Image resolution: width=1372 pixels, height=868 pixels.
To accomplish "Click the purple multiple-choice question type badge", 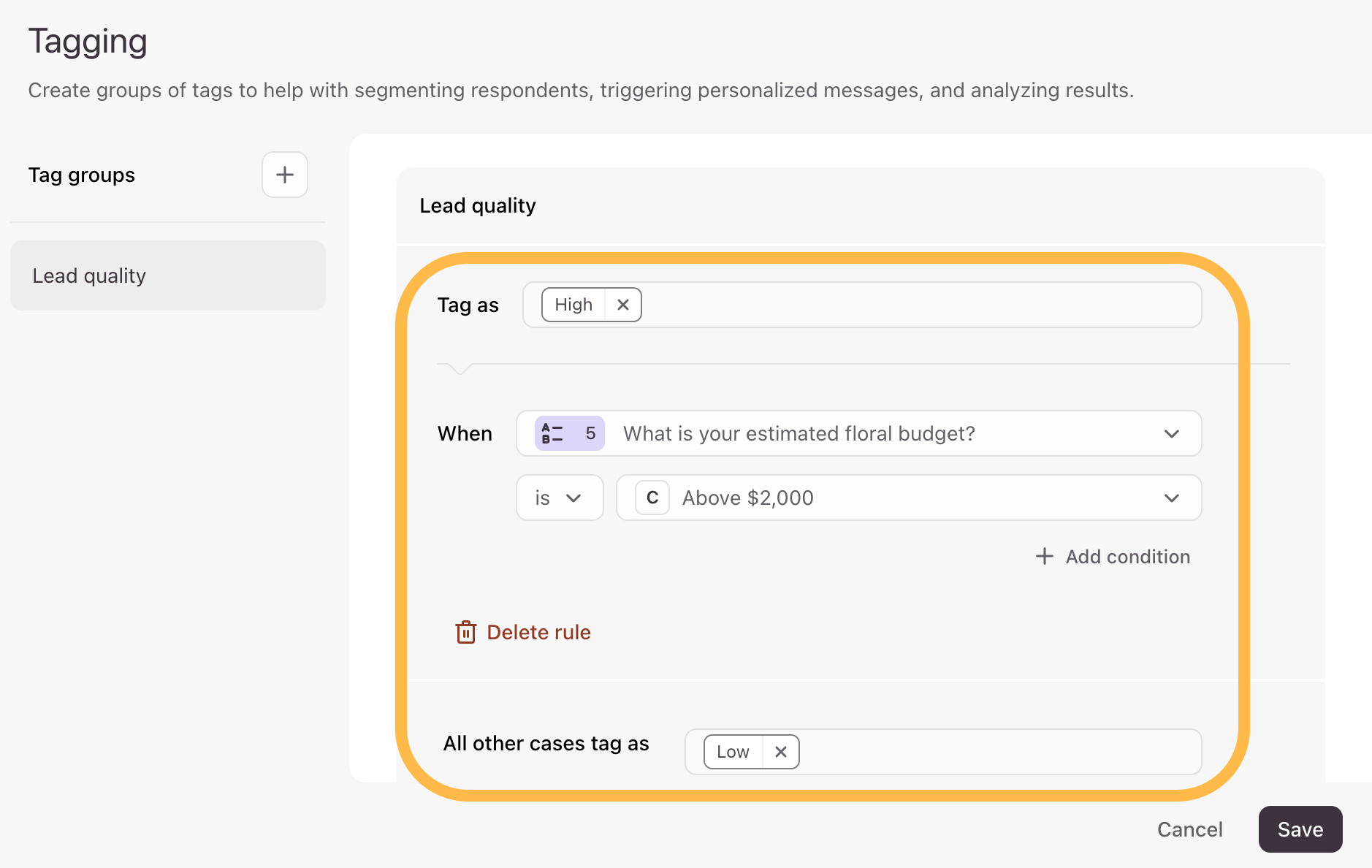I will click(x=568, y=433).
